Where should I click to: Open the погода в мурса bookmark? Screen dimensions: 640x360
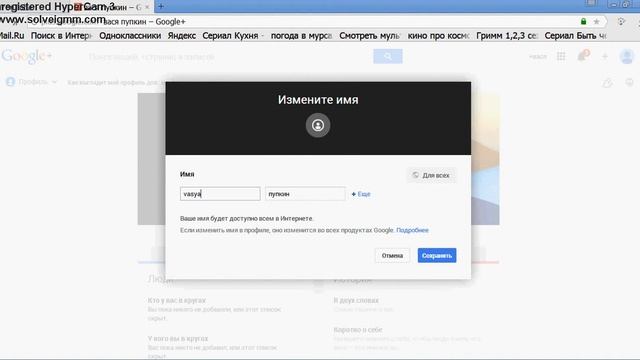tap(301, 36)
